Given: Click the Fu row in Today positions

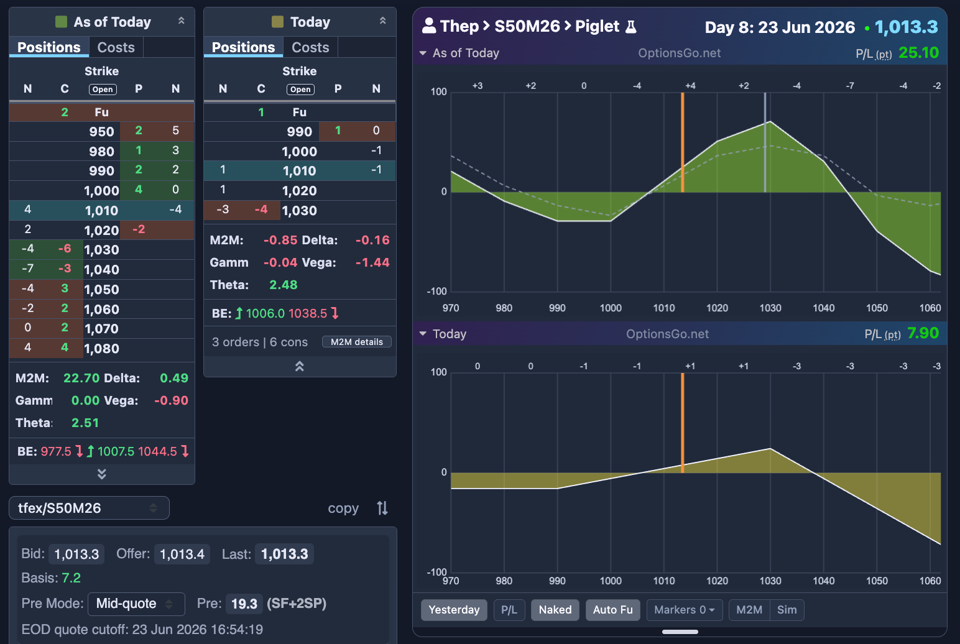Looking at the screenshot, I should coord(299,112).
